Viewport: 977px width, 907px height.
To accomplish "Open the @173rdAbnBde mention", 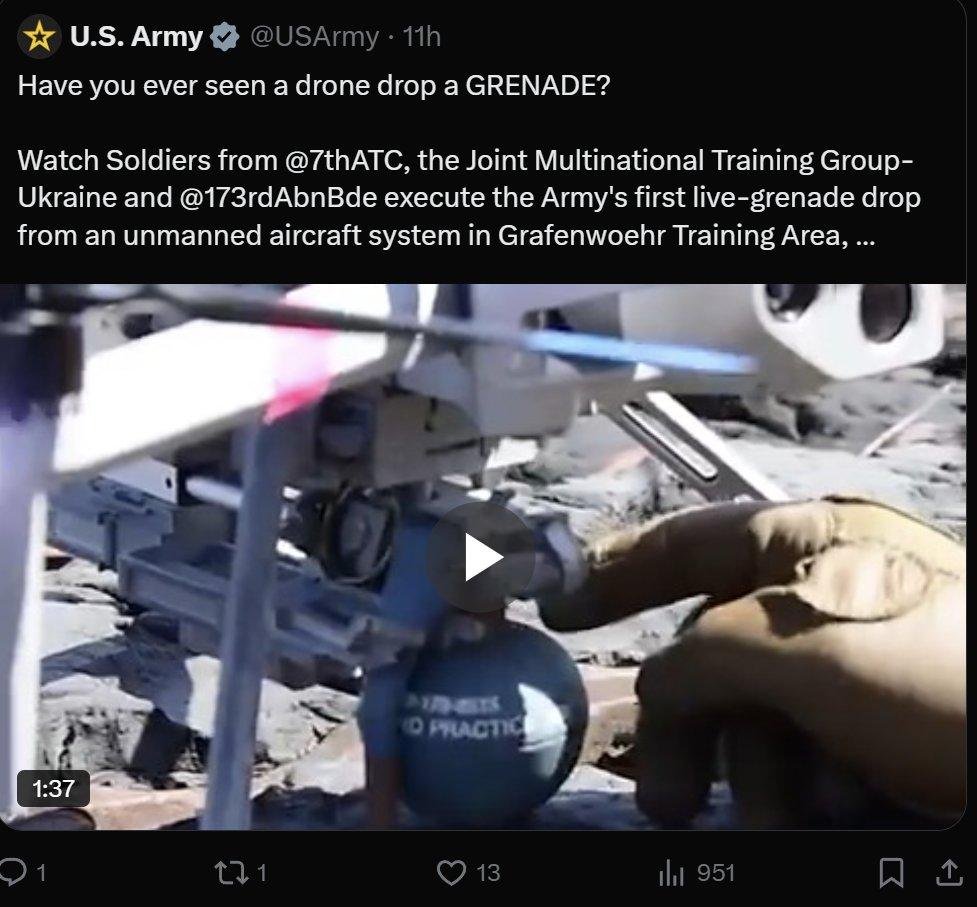I will [x=278, y=197].
